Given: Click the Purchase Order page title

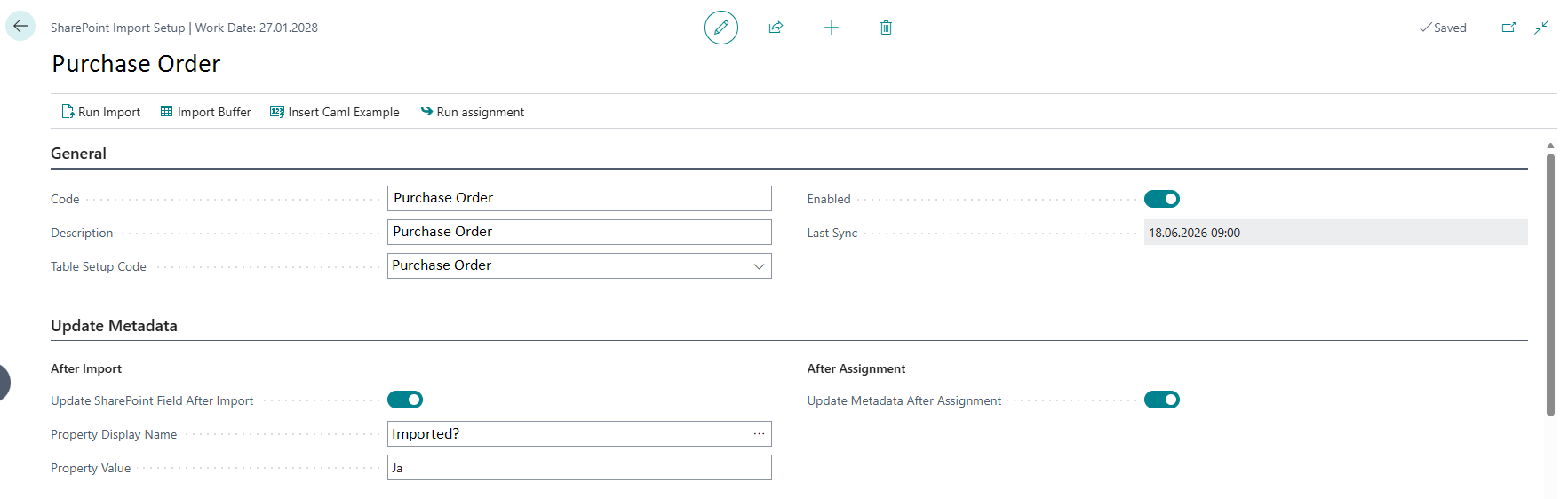Looking at the screenshot, I should click(136, 64).
